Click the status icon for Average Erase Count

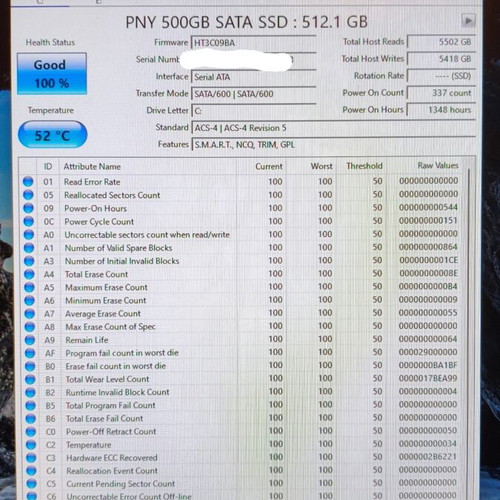point(30,314)
